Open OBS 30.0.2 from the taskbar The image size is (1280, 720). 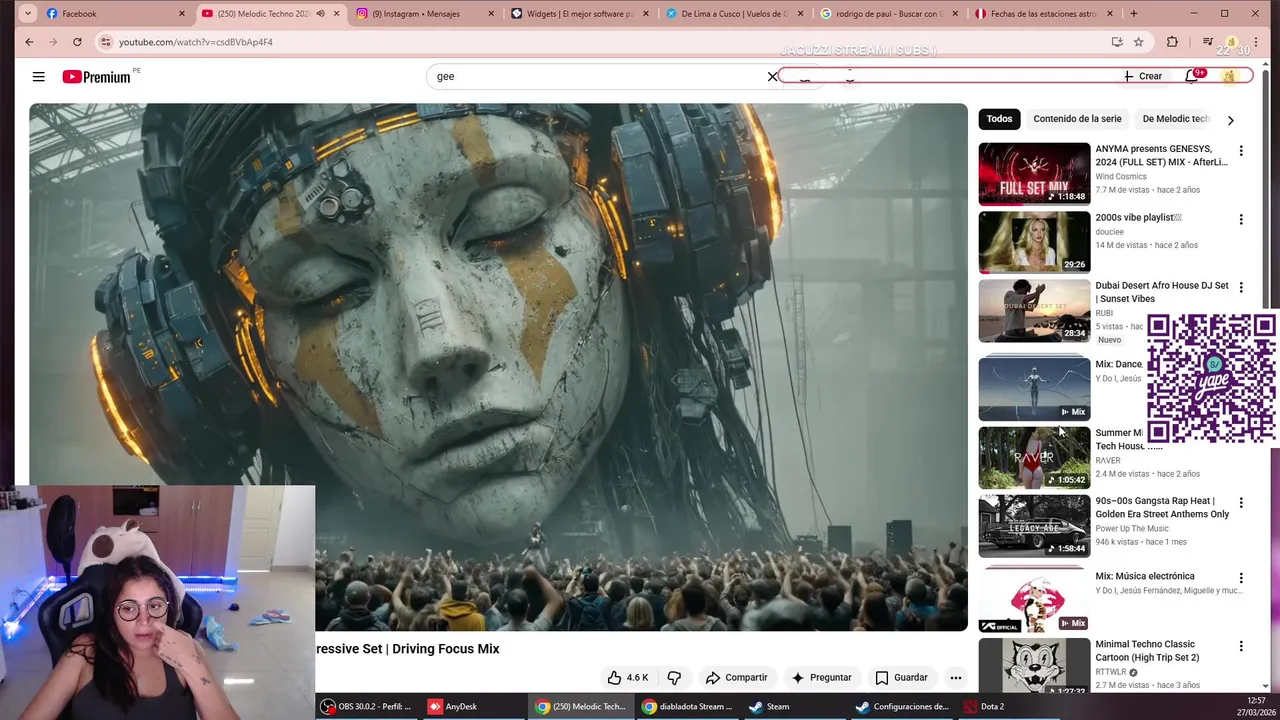367,706
